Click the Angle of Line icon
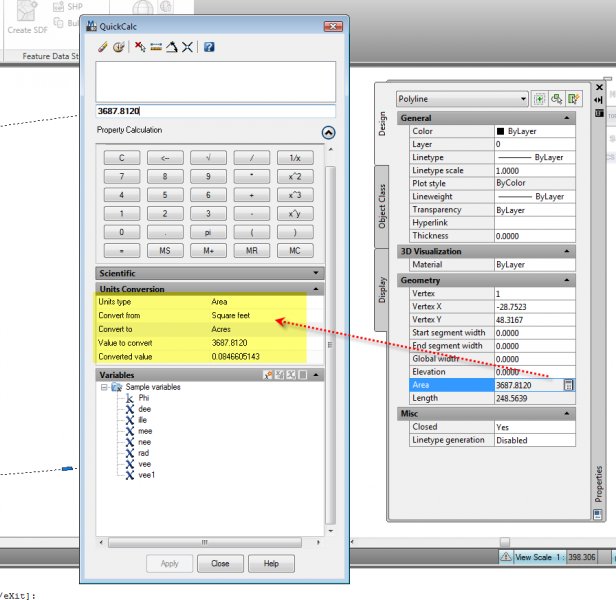616x600 pixels. pyautogui.click(x=172, y=47)
